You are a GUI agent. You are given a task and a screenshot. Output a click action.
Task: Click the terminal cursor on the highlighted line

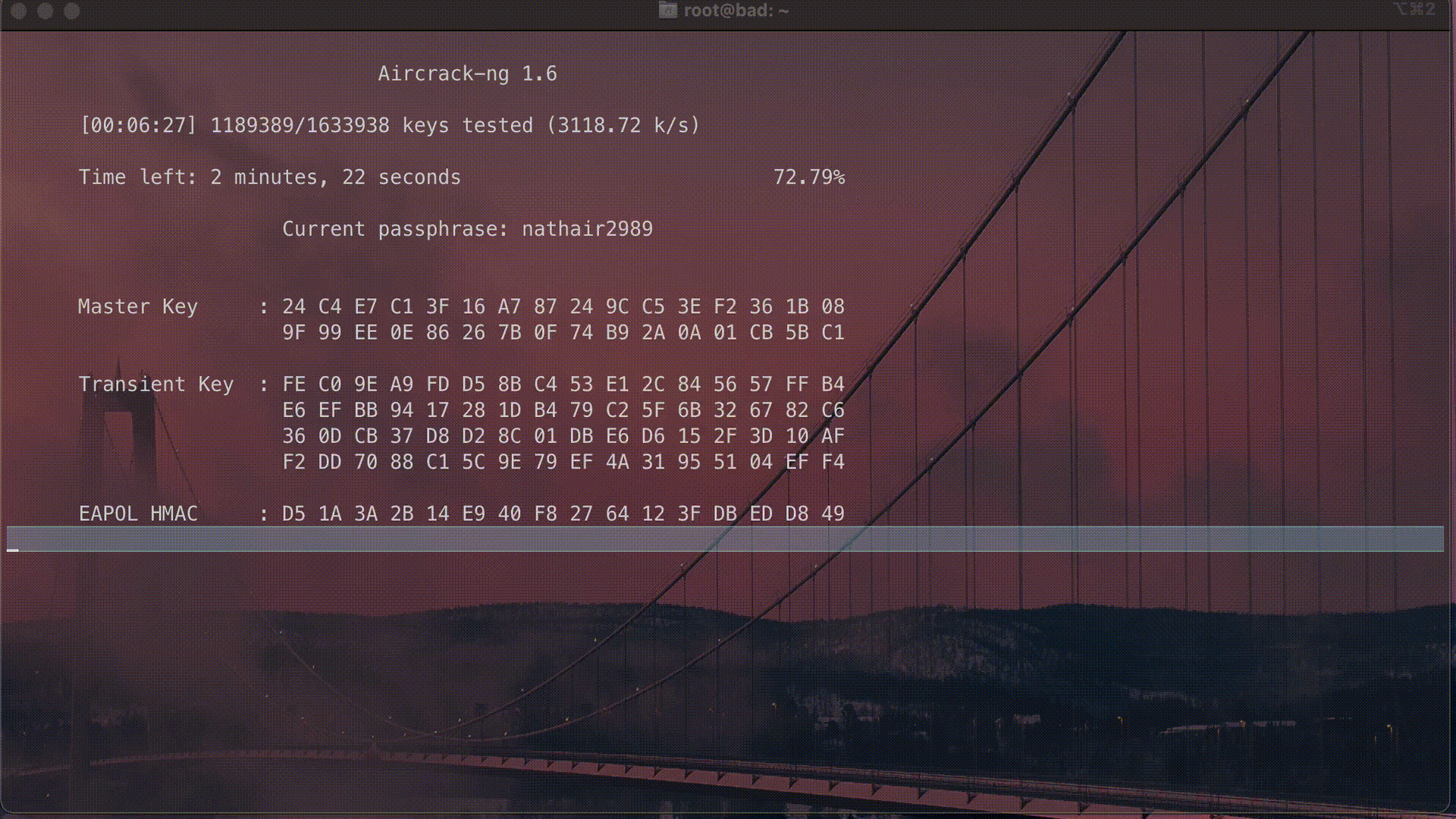click(x=13, y=549)
